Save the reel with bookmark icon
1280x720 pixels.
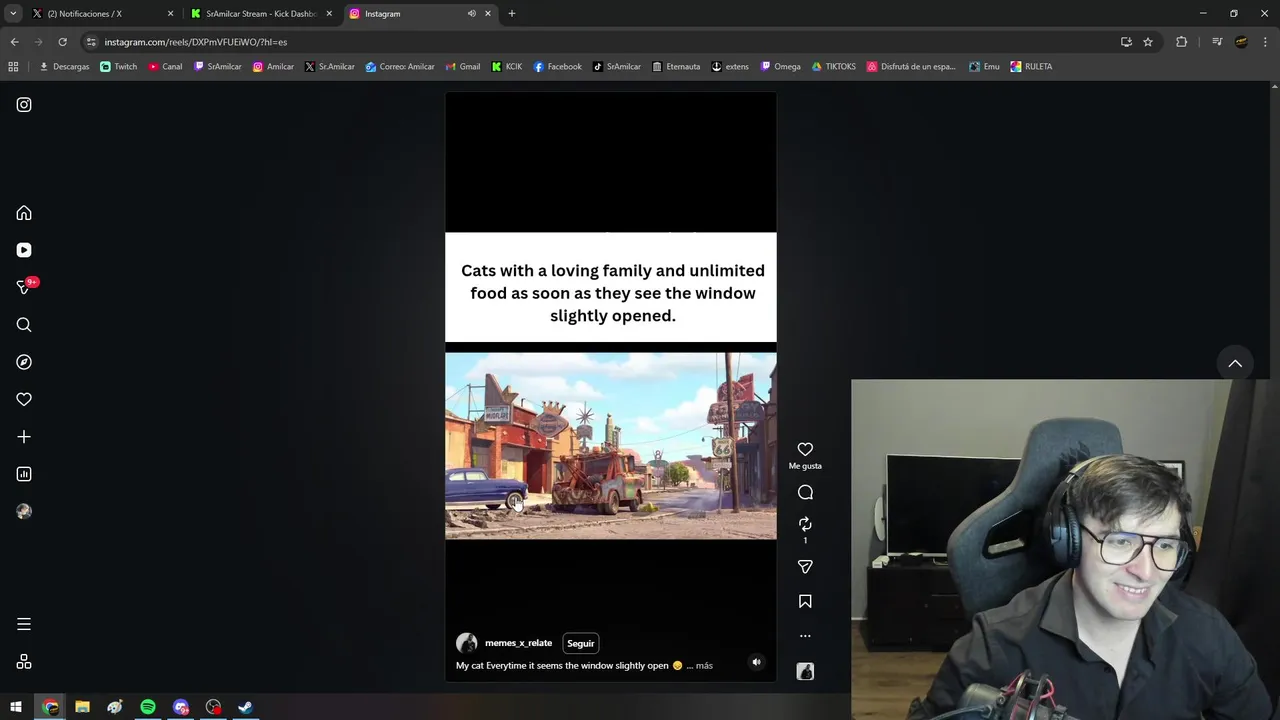coord(805,601)
